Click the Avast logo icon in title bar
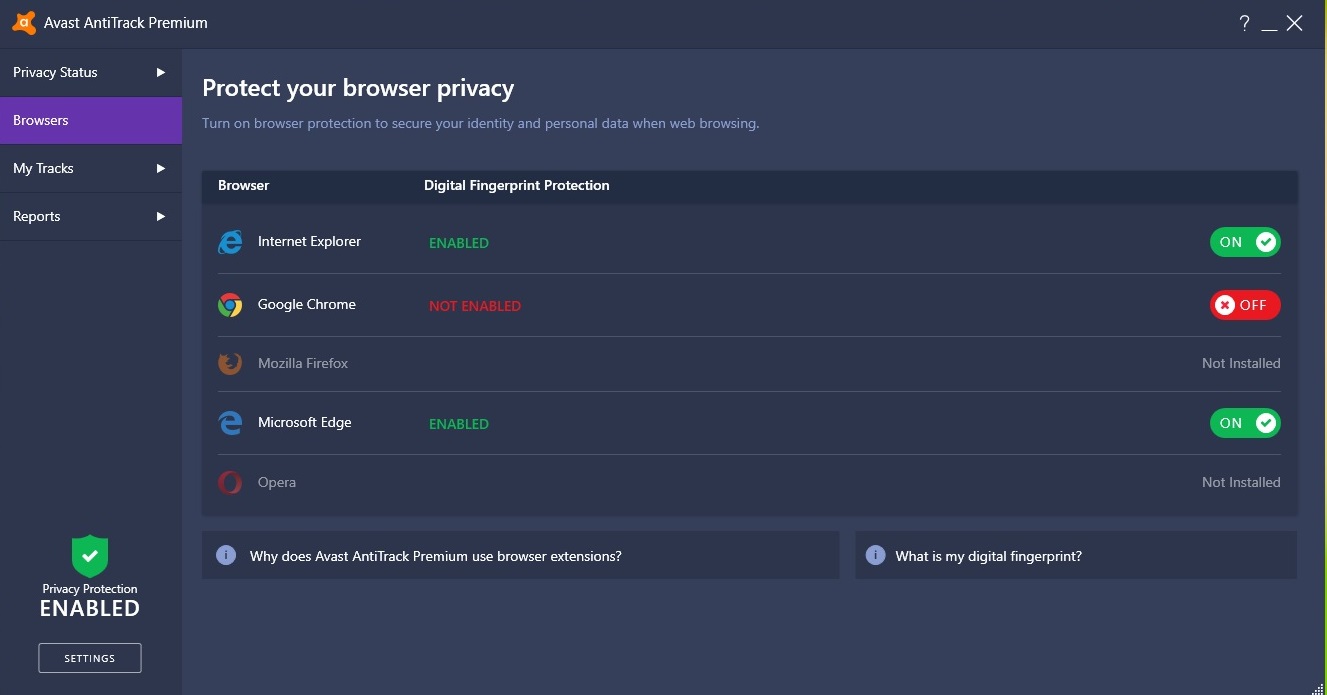The image size is (1327, 695). click(25, 23)
